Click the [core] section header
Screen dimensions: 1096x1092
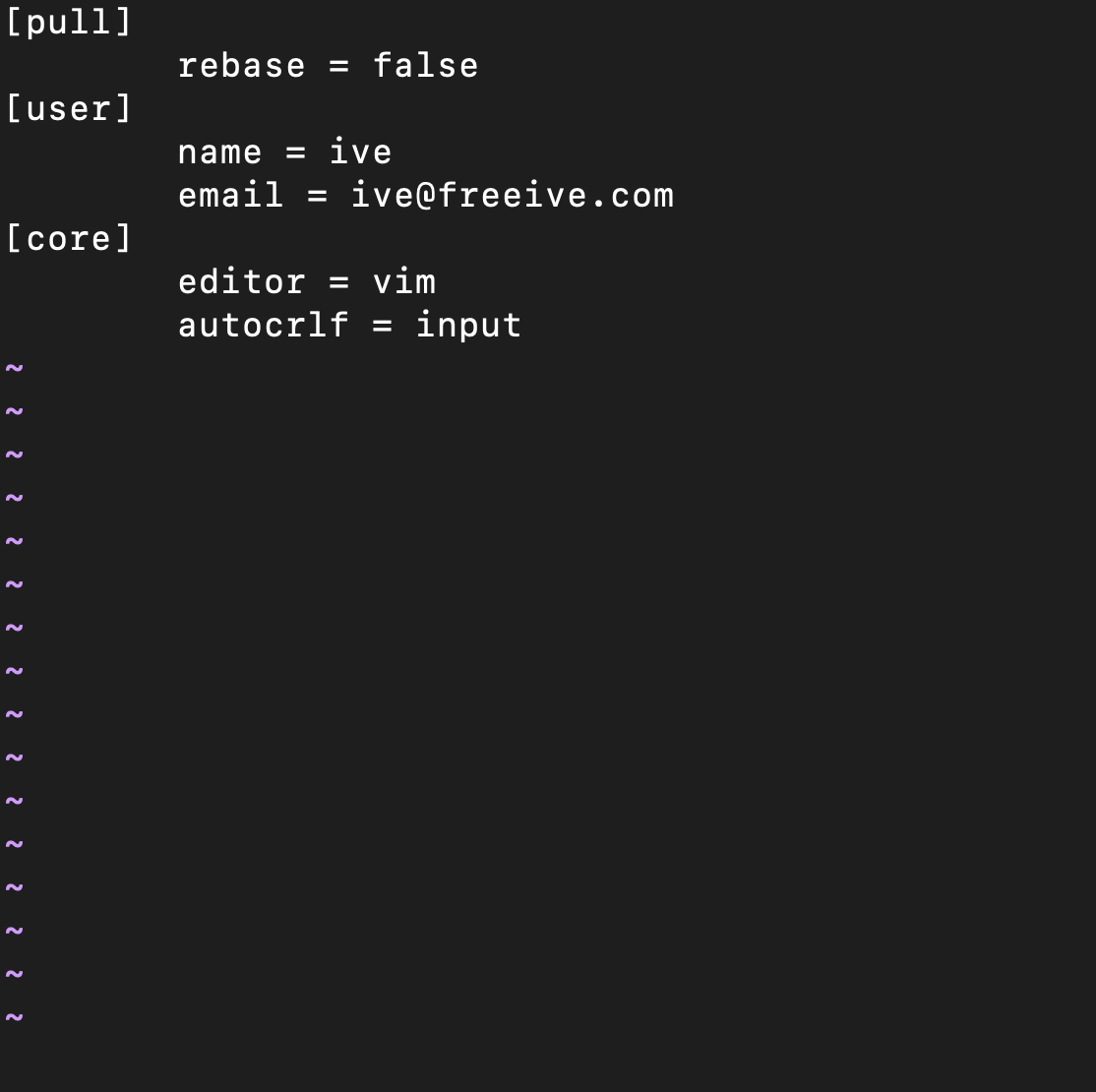click(x=69, y=239)
